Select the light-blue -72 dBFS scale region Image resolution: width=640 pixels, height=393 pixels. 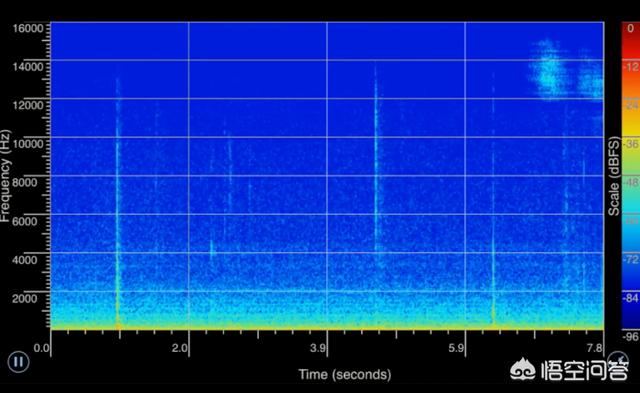631,259
